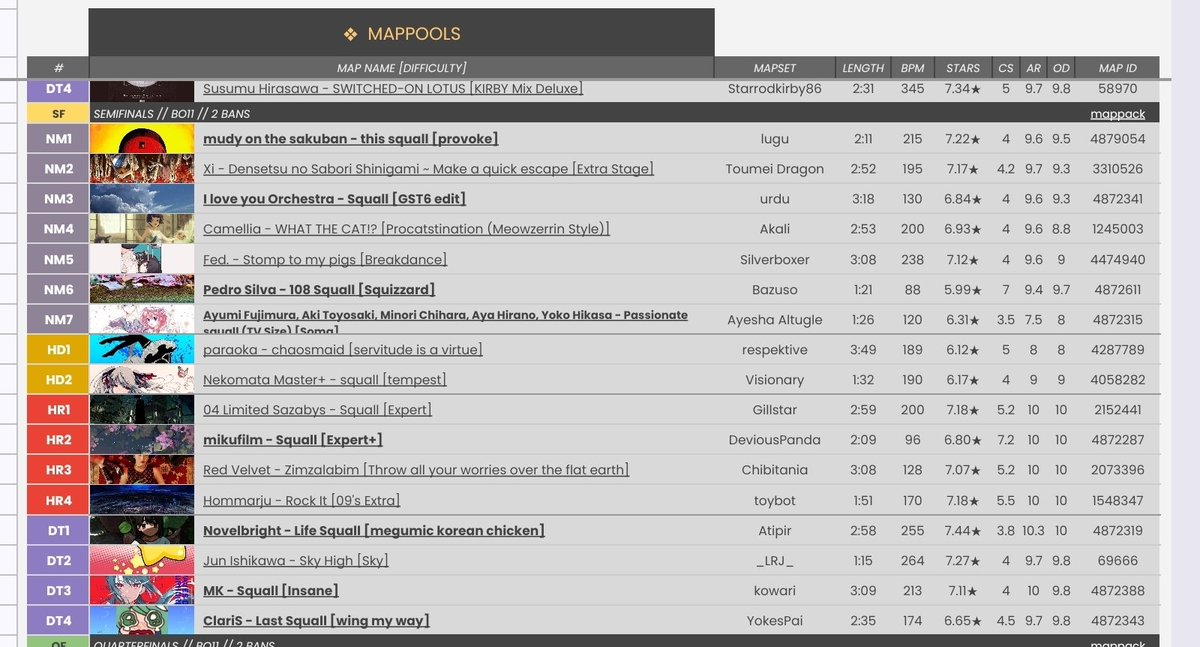Click the HR3 map thumbnail
The image size is (1200, 647).
pyautogui.click(x=142, y=470)
